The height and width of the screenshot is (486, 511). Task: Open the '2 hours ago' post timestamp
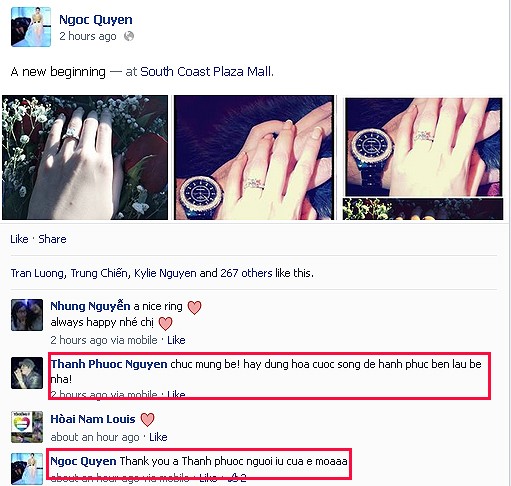click(x=88, y=36)
